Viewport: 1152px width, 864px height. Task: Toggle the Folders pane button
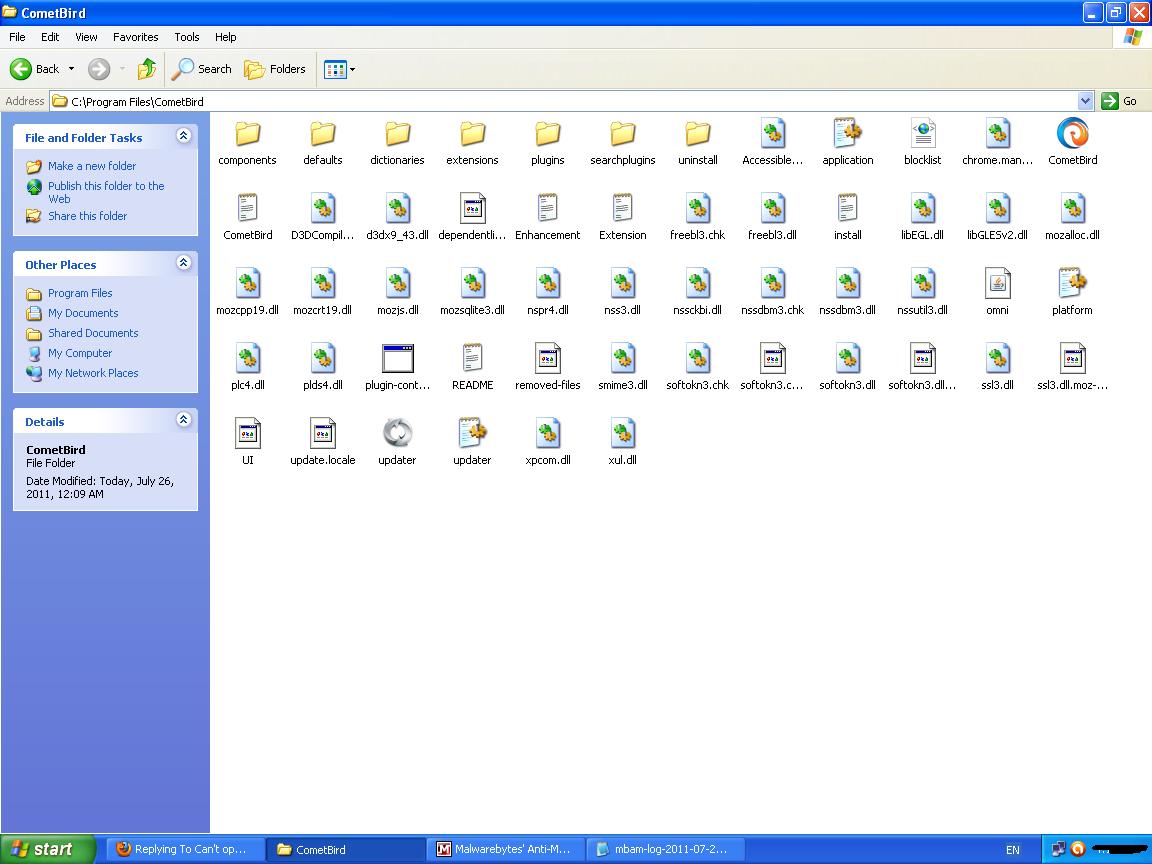[275, 69]
